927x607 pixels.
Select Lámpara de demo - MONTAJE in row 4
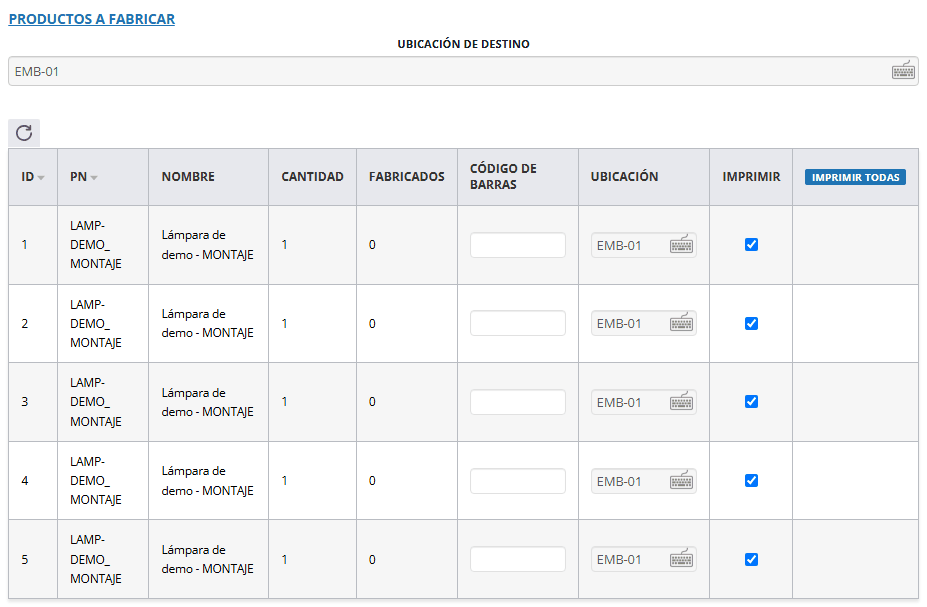(x=208, y=481)
